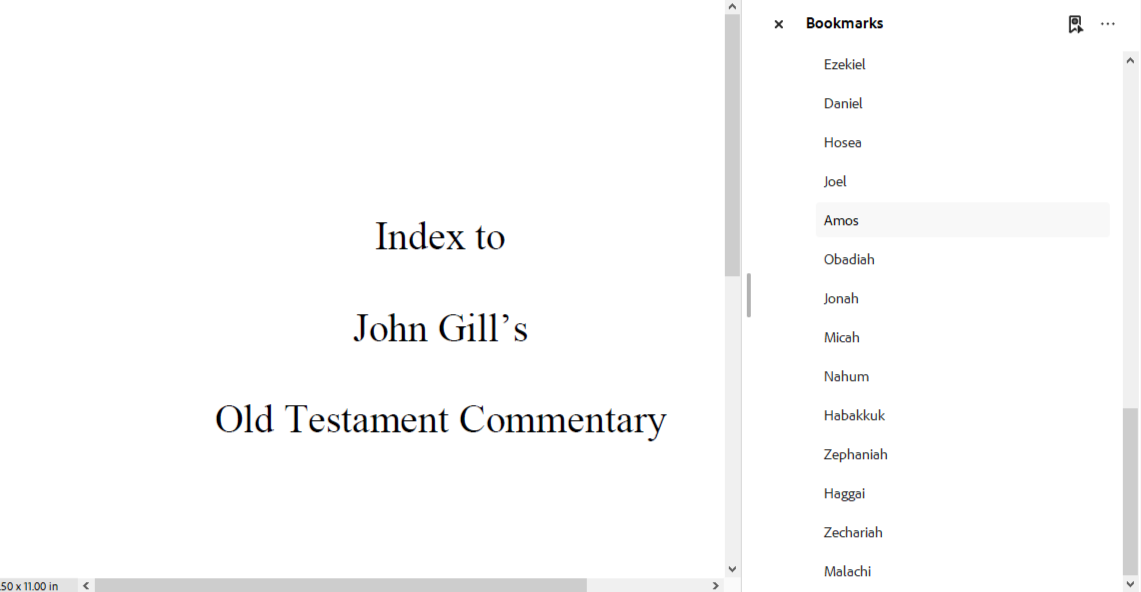Add a new bookmark icon
The height and width of the screenshot is (592, 1141).
(x=1075, y=24)
